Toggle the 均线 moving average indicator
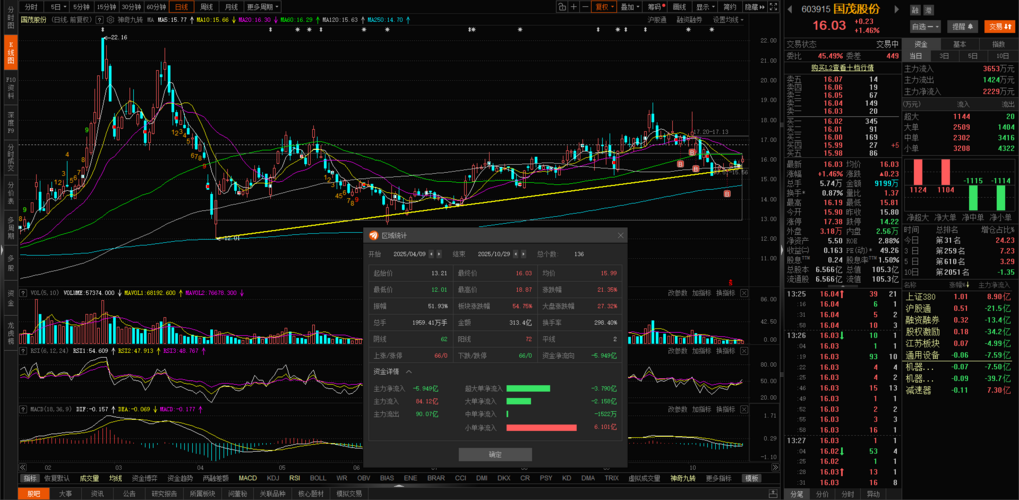The image size is (1019, 500). 116,478
